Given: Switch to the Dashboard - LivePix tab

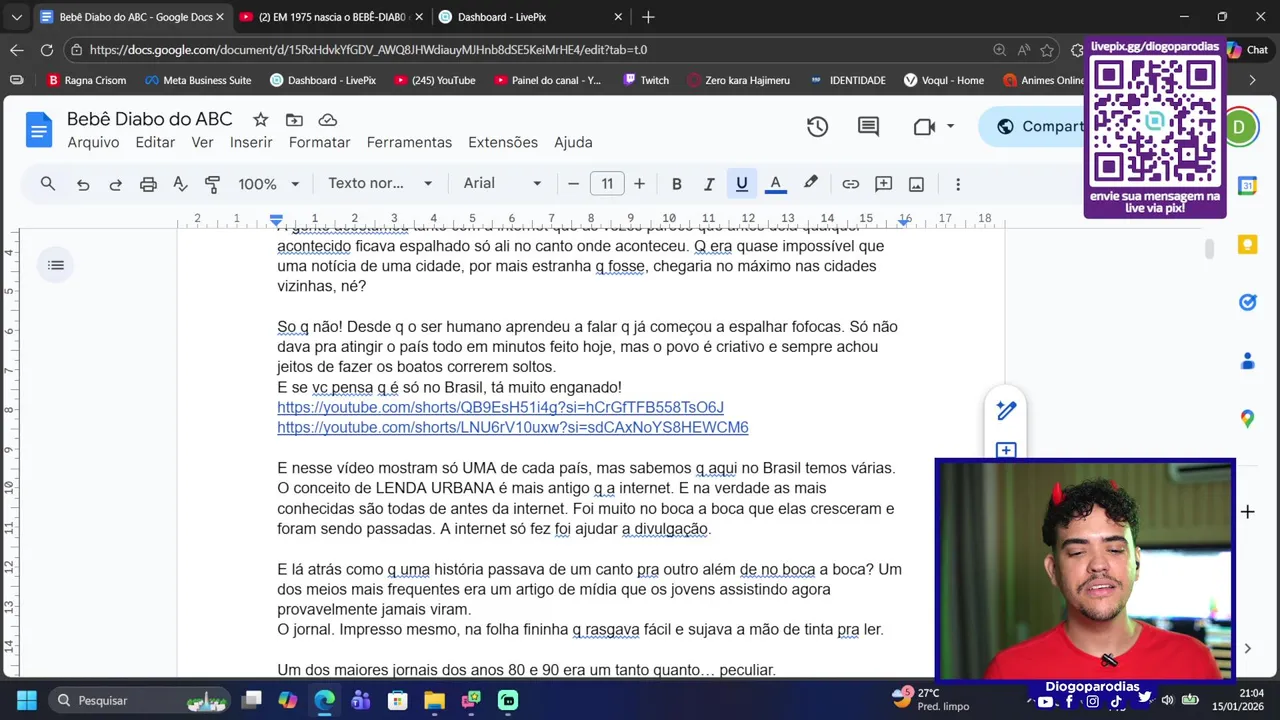Looking at the screenshot, I should coord(531,17).
